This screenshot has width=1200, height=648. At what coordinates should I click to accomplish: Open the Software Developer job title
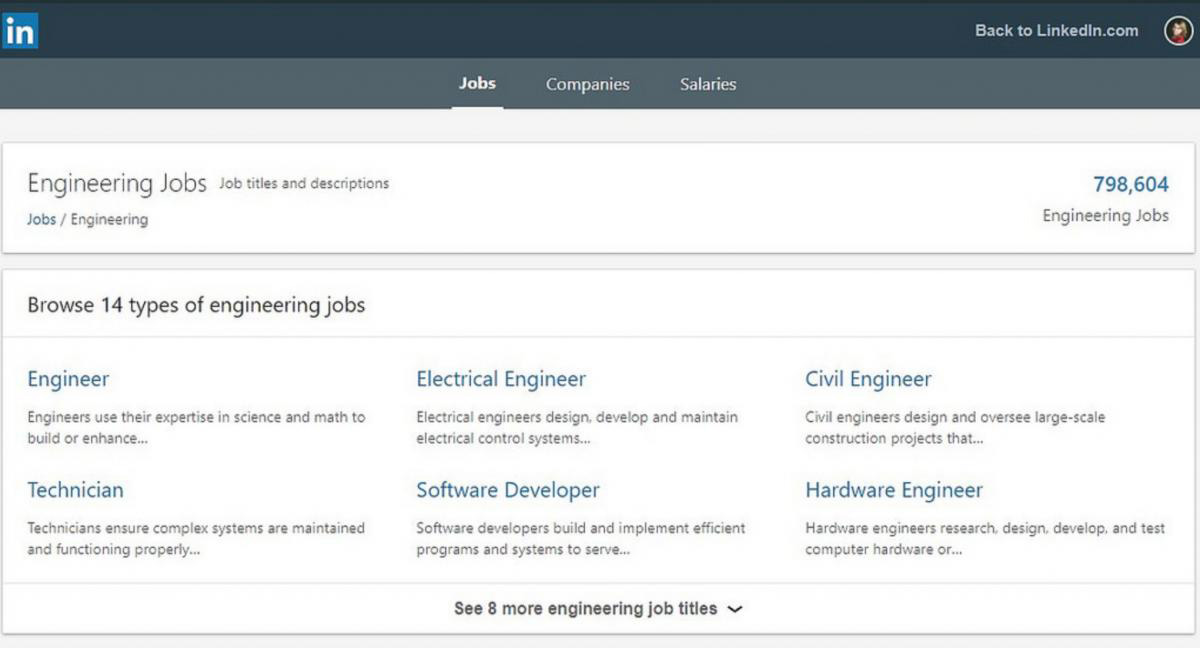(508, 490)
